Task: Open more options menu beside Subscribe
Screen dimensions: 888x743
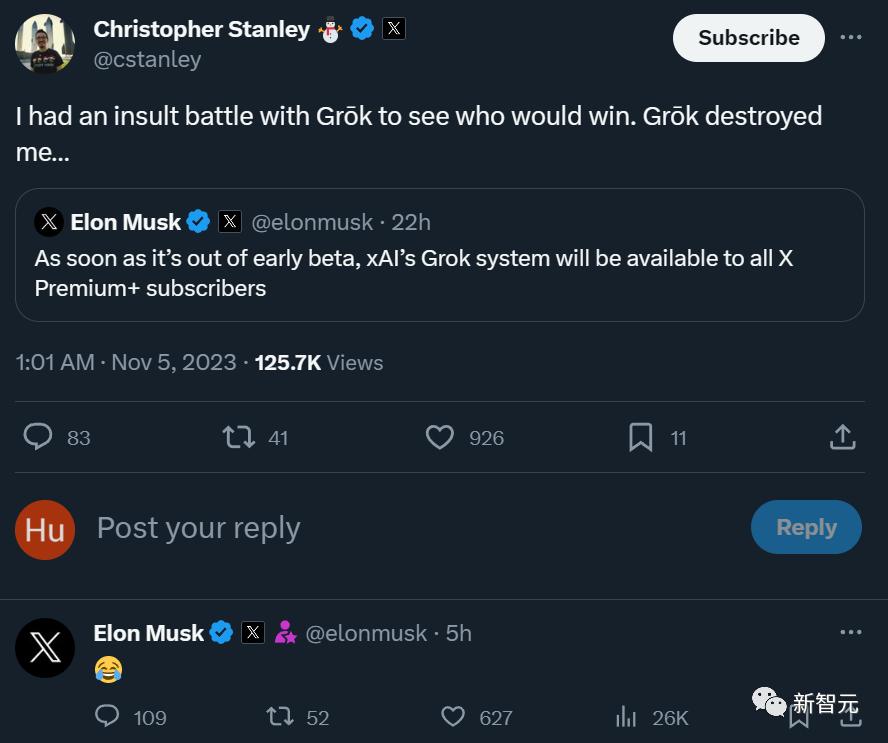Action: tap(850, 37)
